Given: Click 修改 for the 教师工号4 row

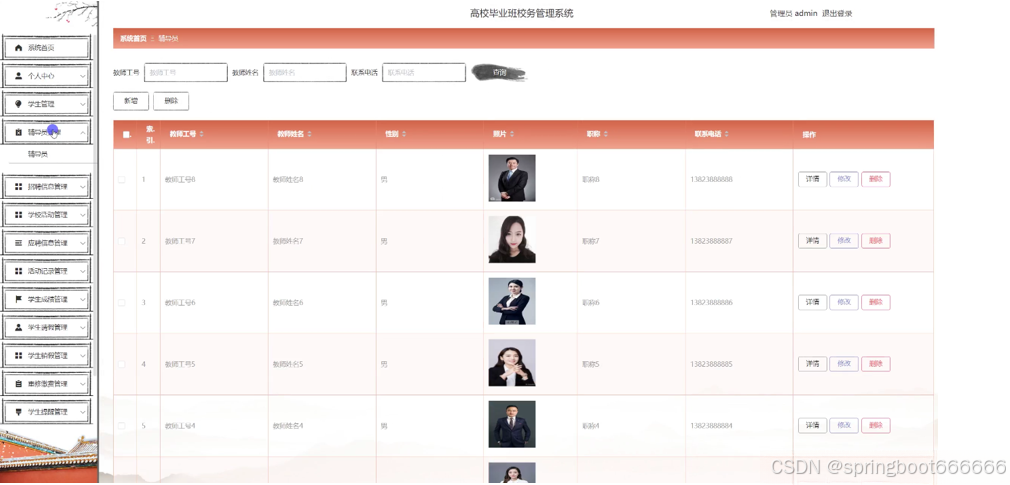Looking at the screenshot, I should pos(844,425).
